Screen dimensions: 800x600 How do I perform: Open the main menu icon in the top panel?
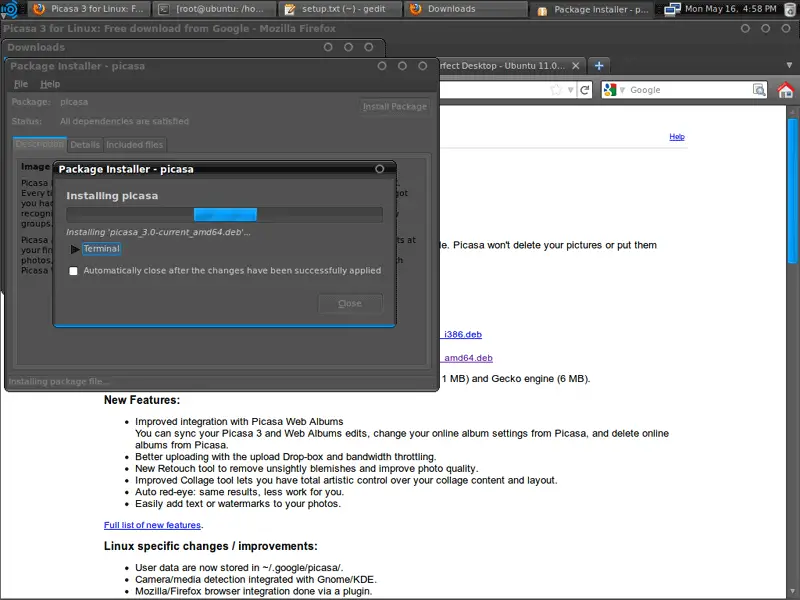9,9
